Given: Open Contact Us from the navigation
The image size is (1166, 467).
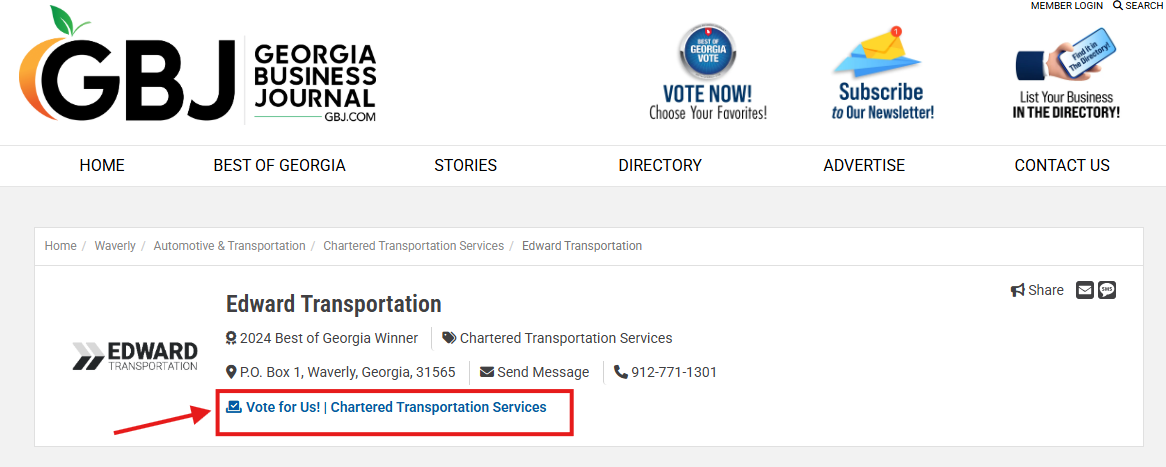Looking at the screenshot, I should pyautogui.click(x=1062, y=166).
